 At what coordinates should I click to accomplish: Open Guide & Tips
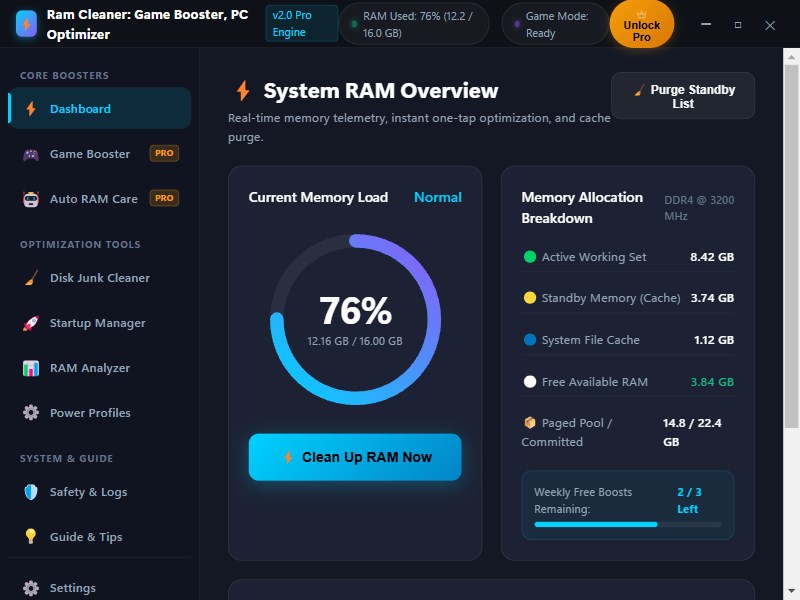99,537
